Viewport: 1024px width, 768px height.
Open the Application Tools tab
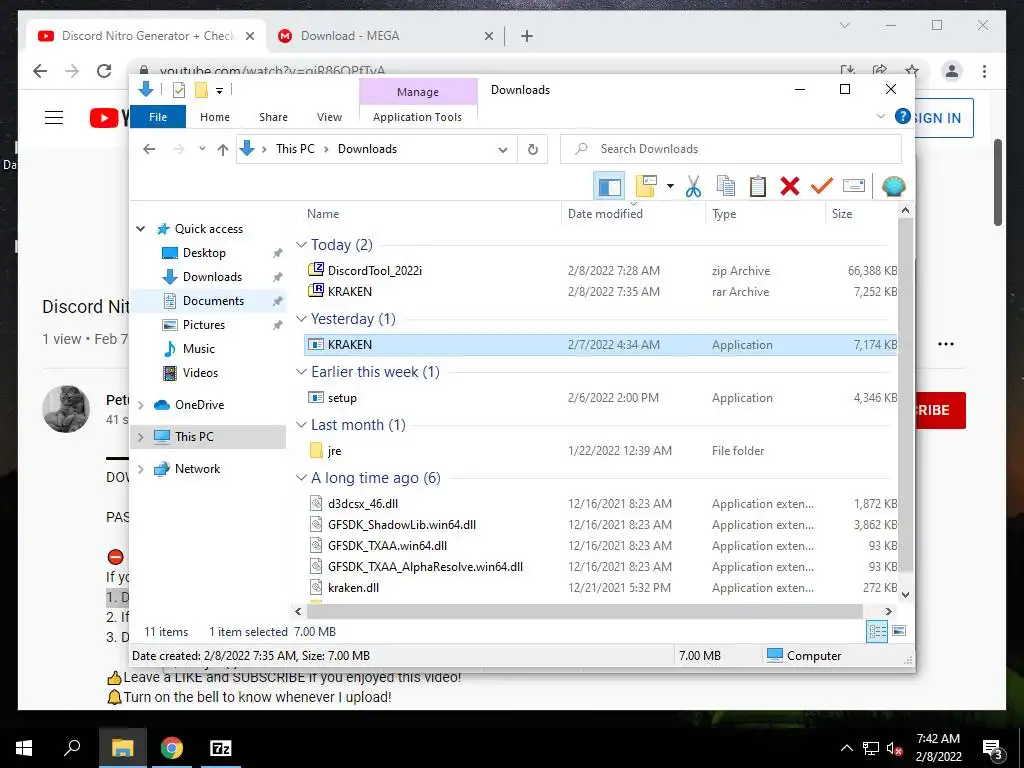point(417,117)
